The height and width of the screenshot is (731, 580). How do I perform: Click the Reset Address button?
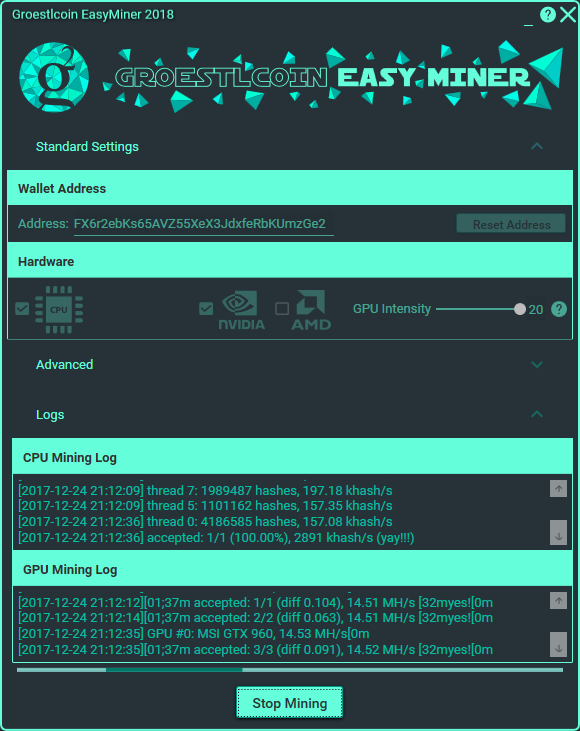[511, 224]
